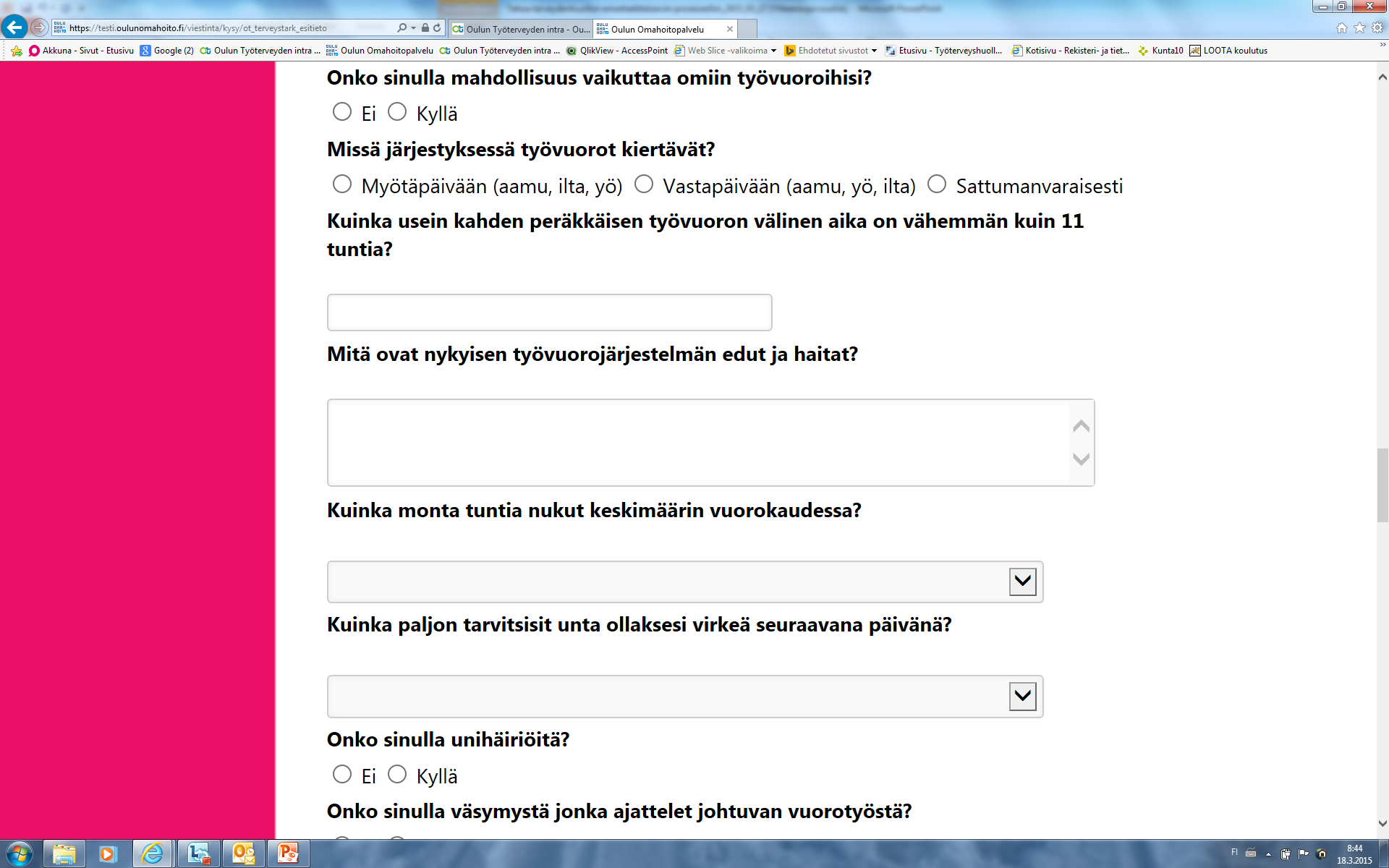1389x868 pixels.
Task: Choose Myötäpäivään (aamu, ilta, yö) option
Action: pos(342,184)
